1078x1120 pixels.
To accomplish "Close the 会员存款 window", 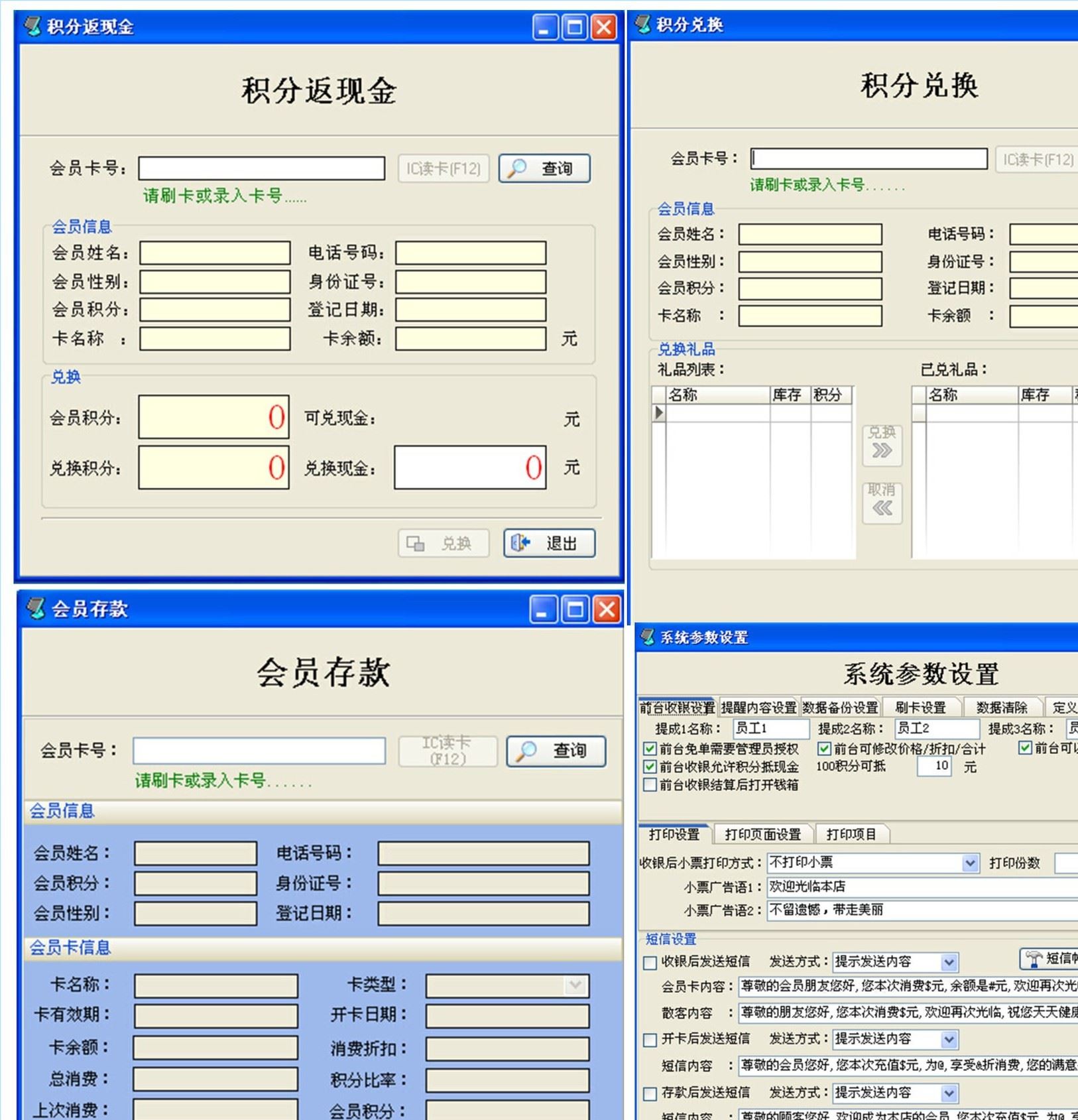I will coord(606,609).
